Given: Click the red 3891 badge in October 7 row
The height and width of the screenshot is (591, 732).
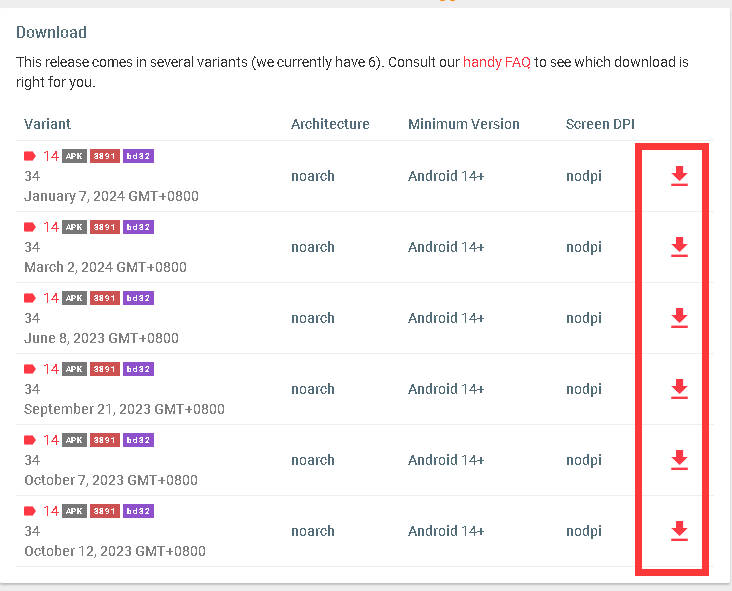Looking at the screenshot, I should click(x=105, y=440).
